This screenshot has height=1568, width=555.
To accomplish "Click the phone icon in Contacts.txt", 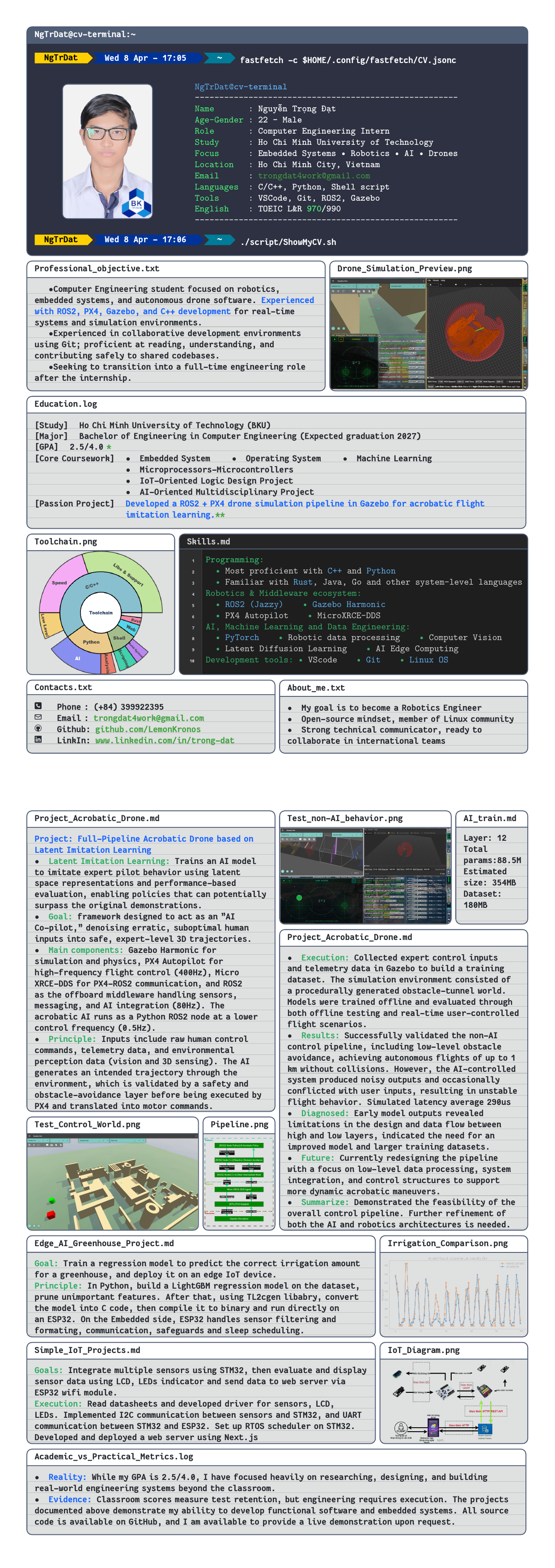I will coord(38,706).
